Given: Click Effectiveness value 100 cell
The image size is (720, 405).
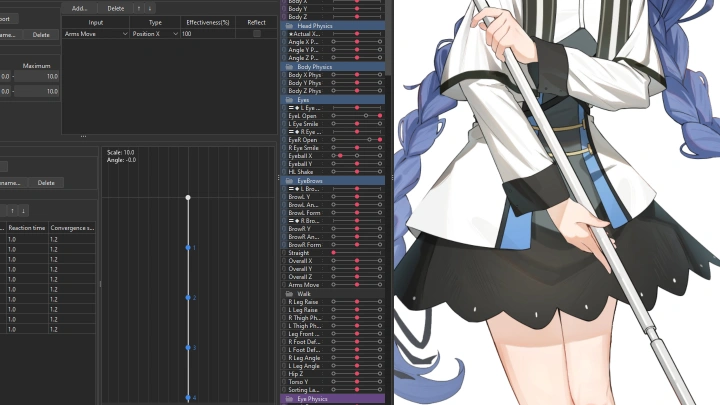Looking at the screenshot, I should tap(208, 34).
